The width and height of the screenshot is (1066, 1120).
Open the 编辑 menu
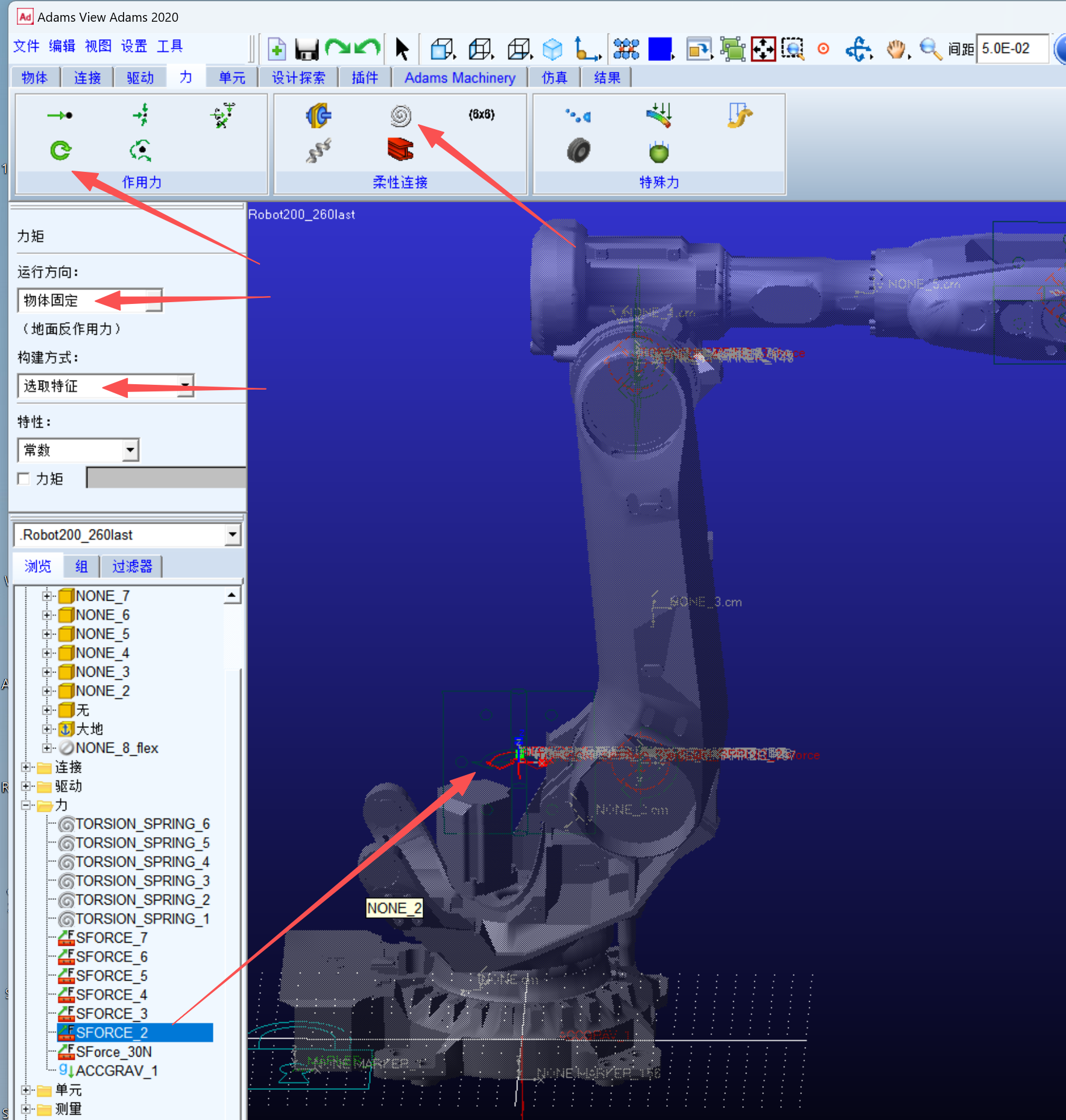pyautogui.click(x=61, y=46)
